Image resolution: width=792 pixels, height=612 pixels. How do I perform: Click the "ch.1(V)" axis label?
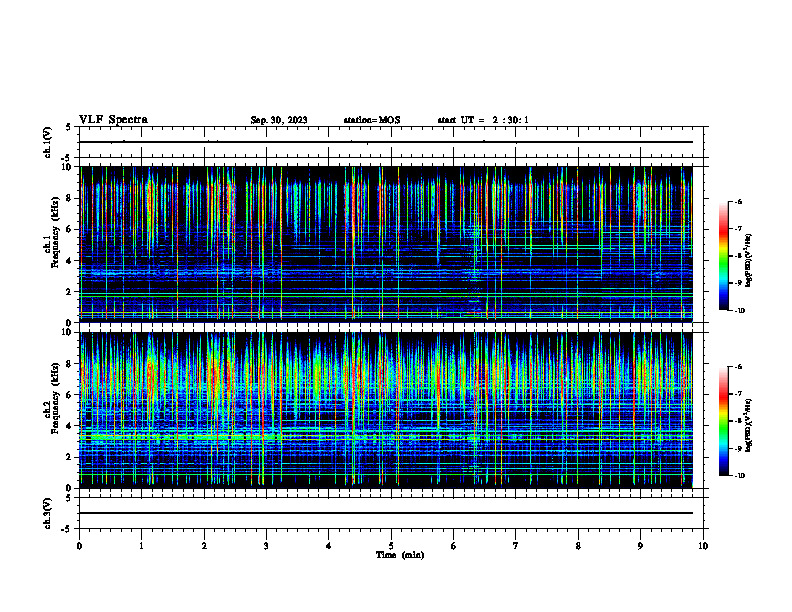pos(47,142)
